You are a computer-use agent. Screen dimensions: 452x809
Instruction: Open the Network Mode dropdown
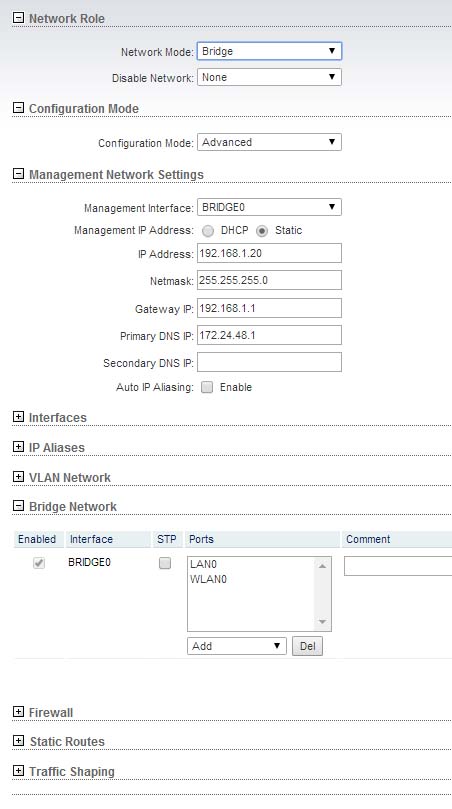pyautogui.click(x=269, y=51)
